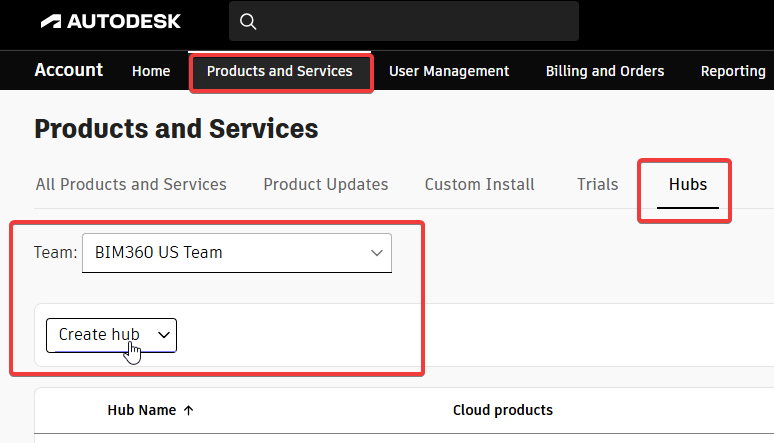The image size is (774, 443).
Task: Open Billing and Orders menu item
Action: pos(605,71)
